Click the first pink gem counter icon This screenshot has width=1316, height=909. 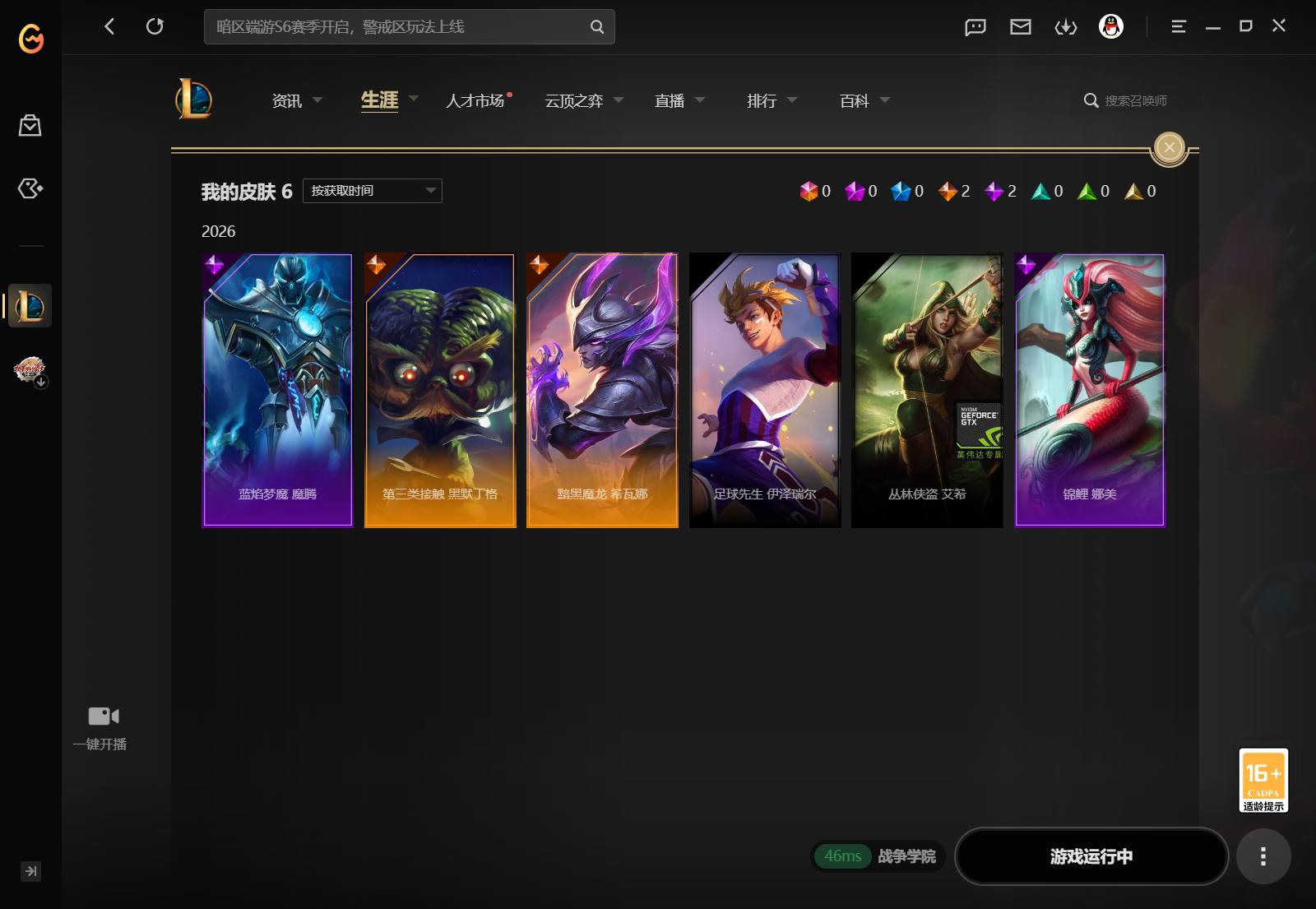809,191
